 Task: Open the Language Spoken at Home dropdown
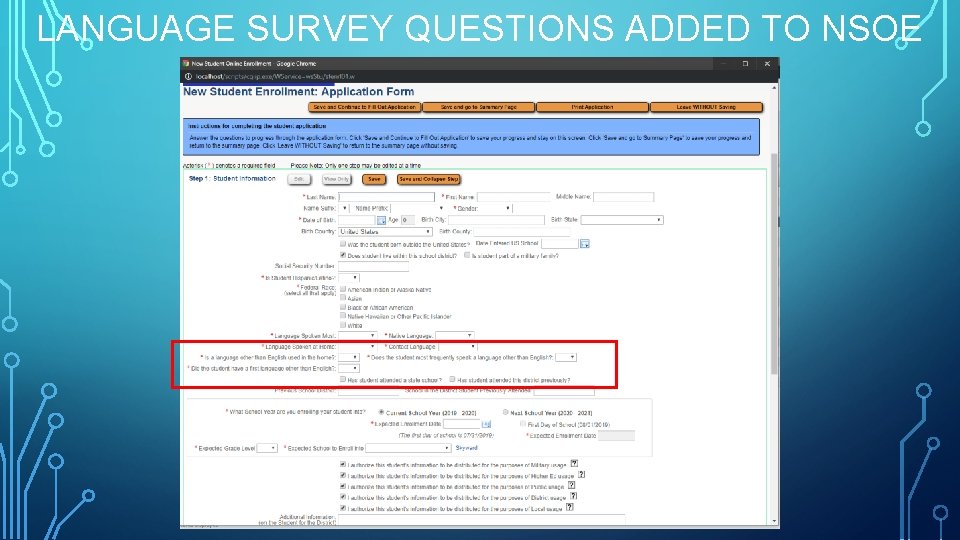(x=358, y=347)
